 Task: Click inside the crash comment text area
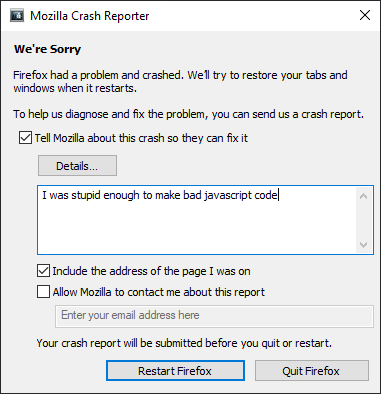tap(197, 220)
